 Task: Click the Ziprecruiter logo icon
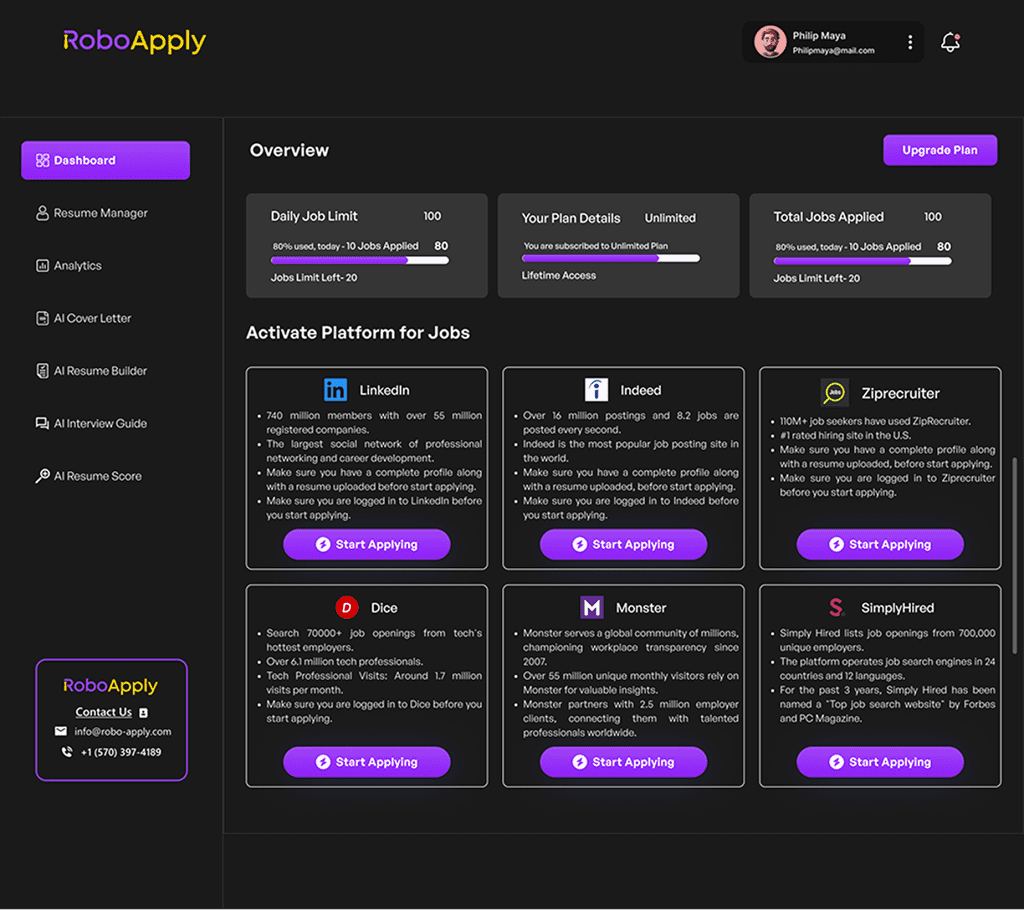835,393
